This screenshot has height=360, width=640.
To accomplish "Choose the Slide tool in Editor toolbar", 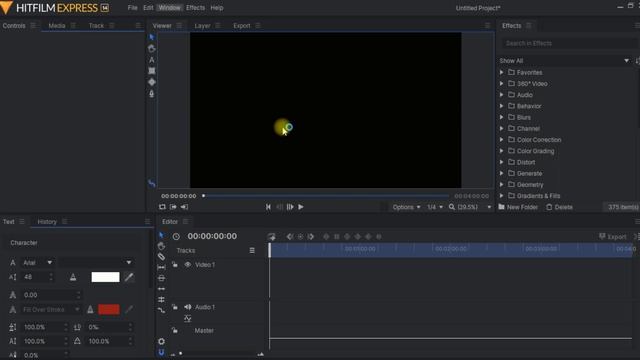I will (x=161, y=278).
